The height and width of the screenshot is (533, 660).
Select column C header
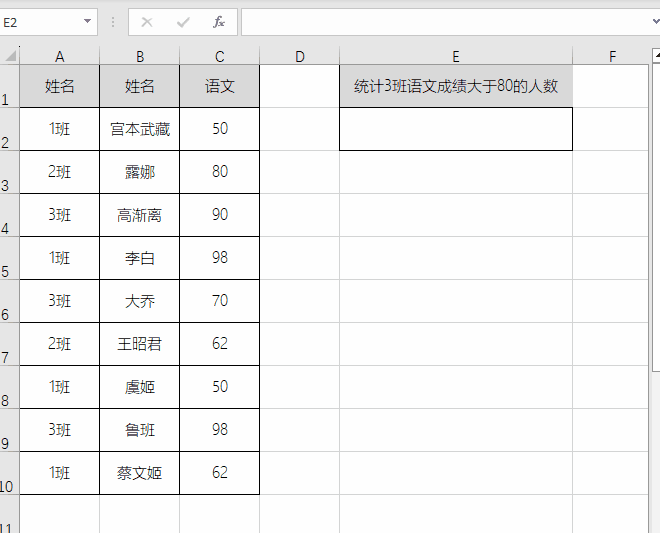pyautogui.click(x=219, y=56)
